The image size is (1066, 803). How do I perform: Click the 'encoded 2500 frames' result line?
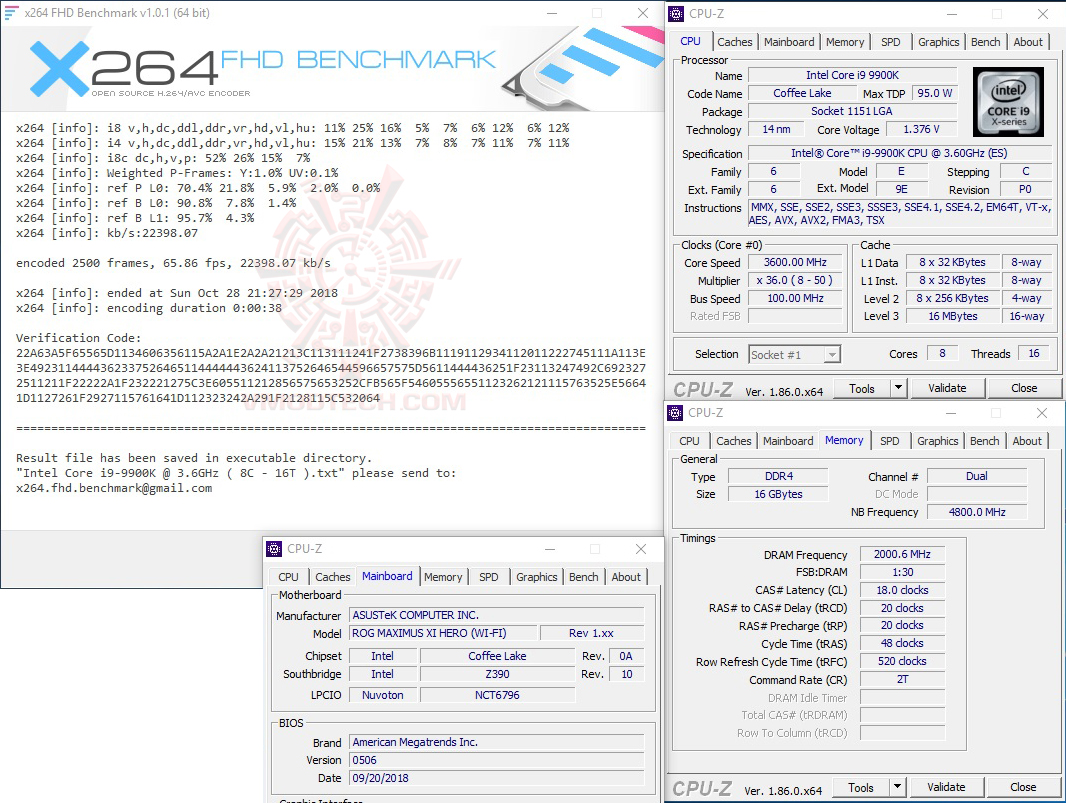[173, 263]
